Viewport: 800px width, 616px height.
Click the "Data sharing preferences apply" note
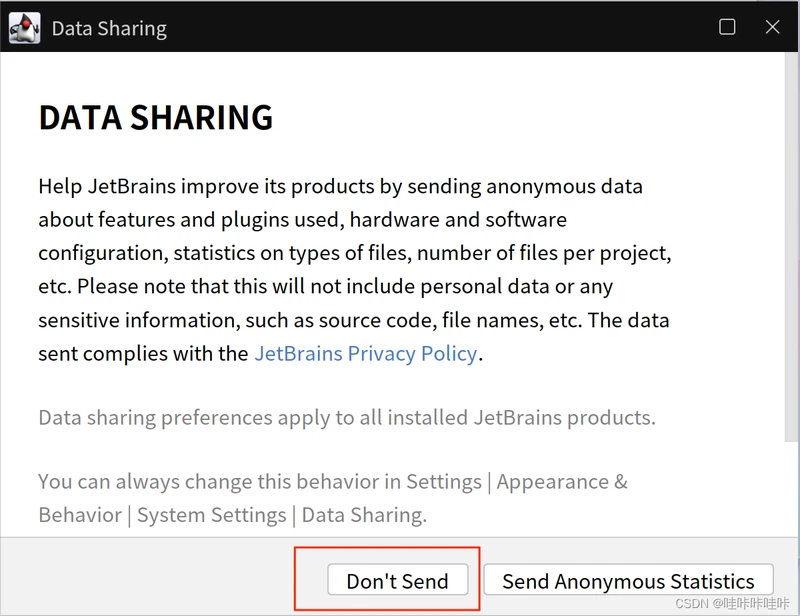tap(347, 417)
